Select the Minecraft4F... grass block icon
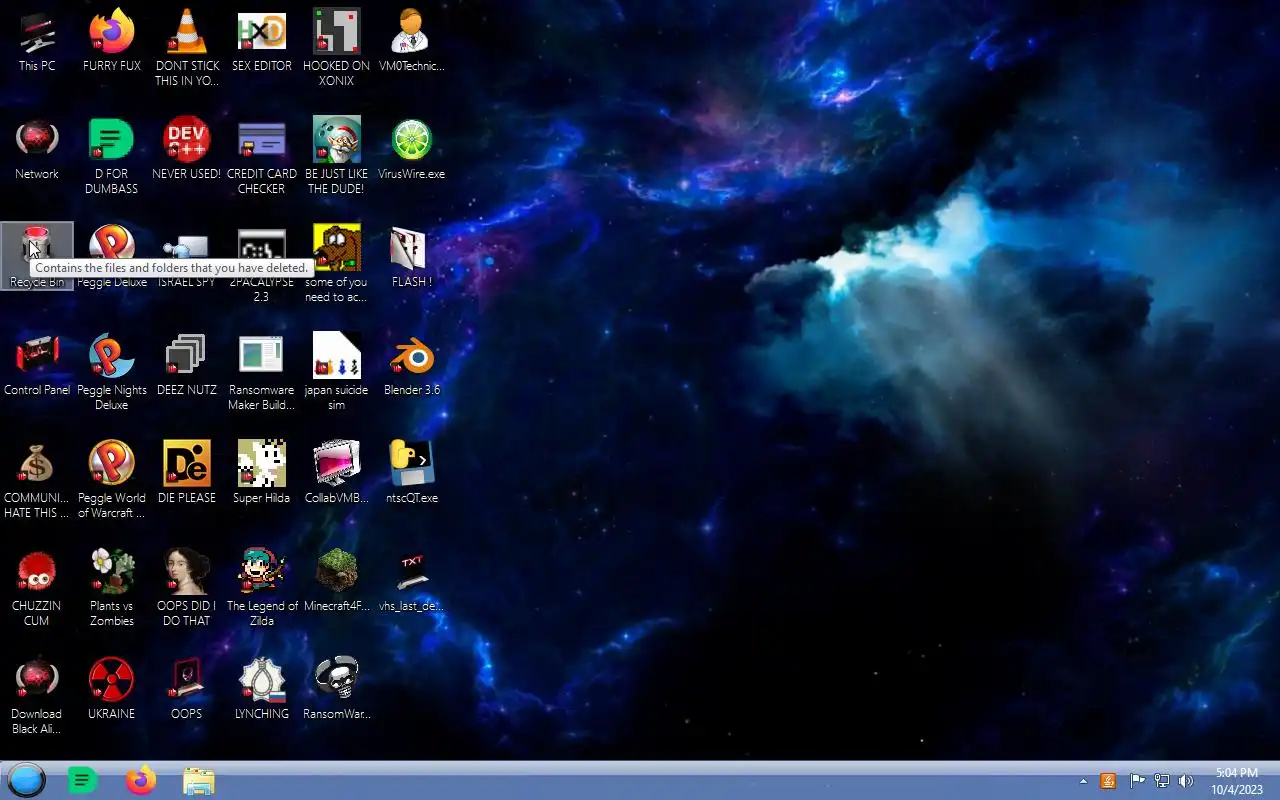 click(337, 582)
